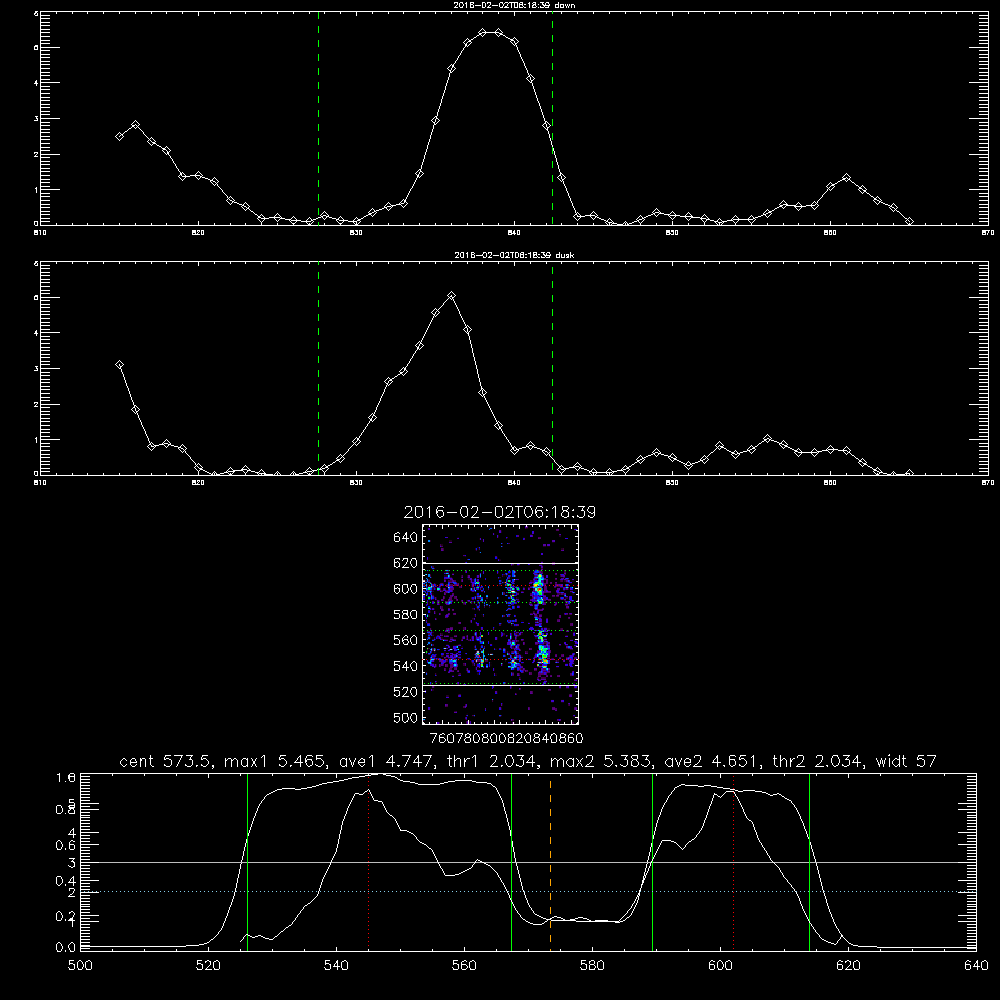Click the solid green line near 589 in the bottom plot
Screen dimensions: 1000x1000
652,861
